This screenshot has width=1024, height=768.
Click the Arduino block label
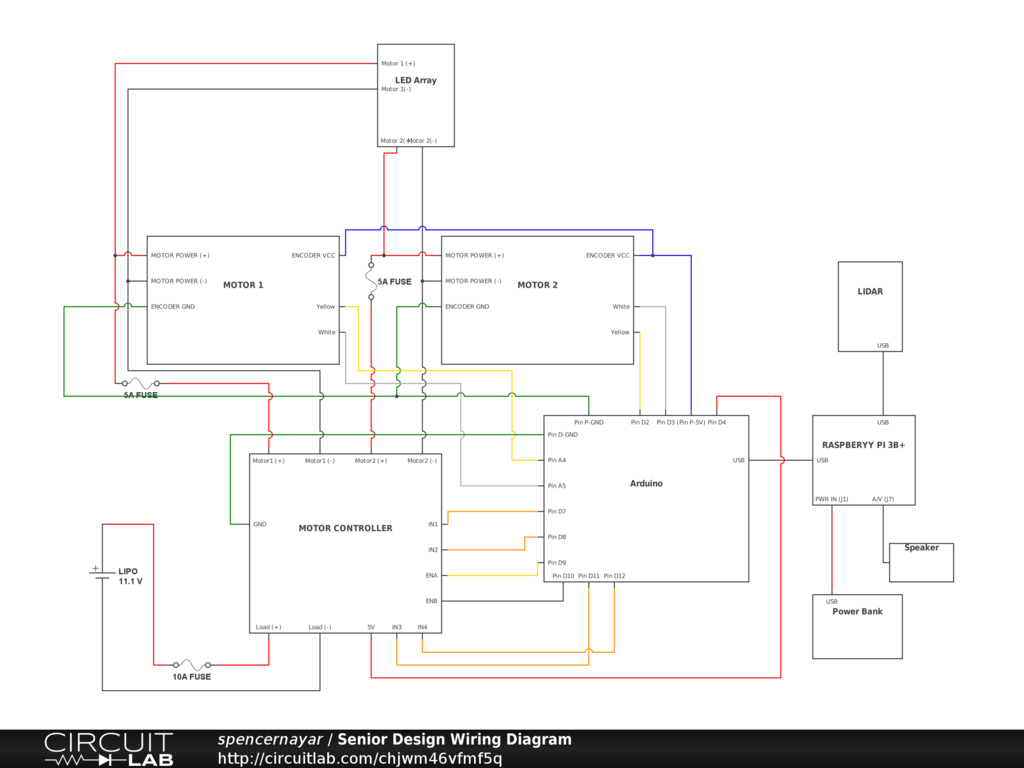[x=646, y=484]
